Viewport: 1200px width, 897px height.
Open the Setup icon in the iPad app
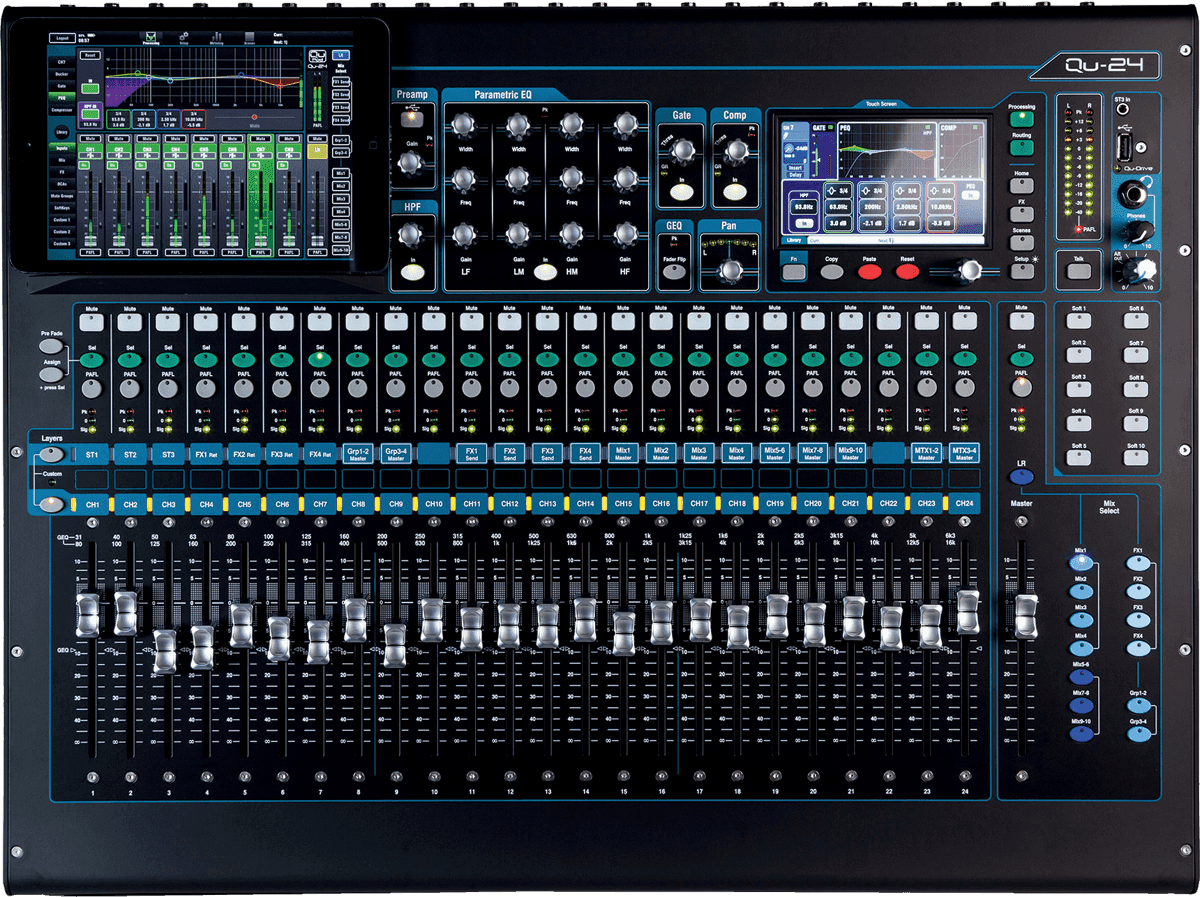183,38
